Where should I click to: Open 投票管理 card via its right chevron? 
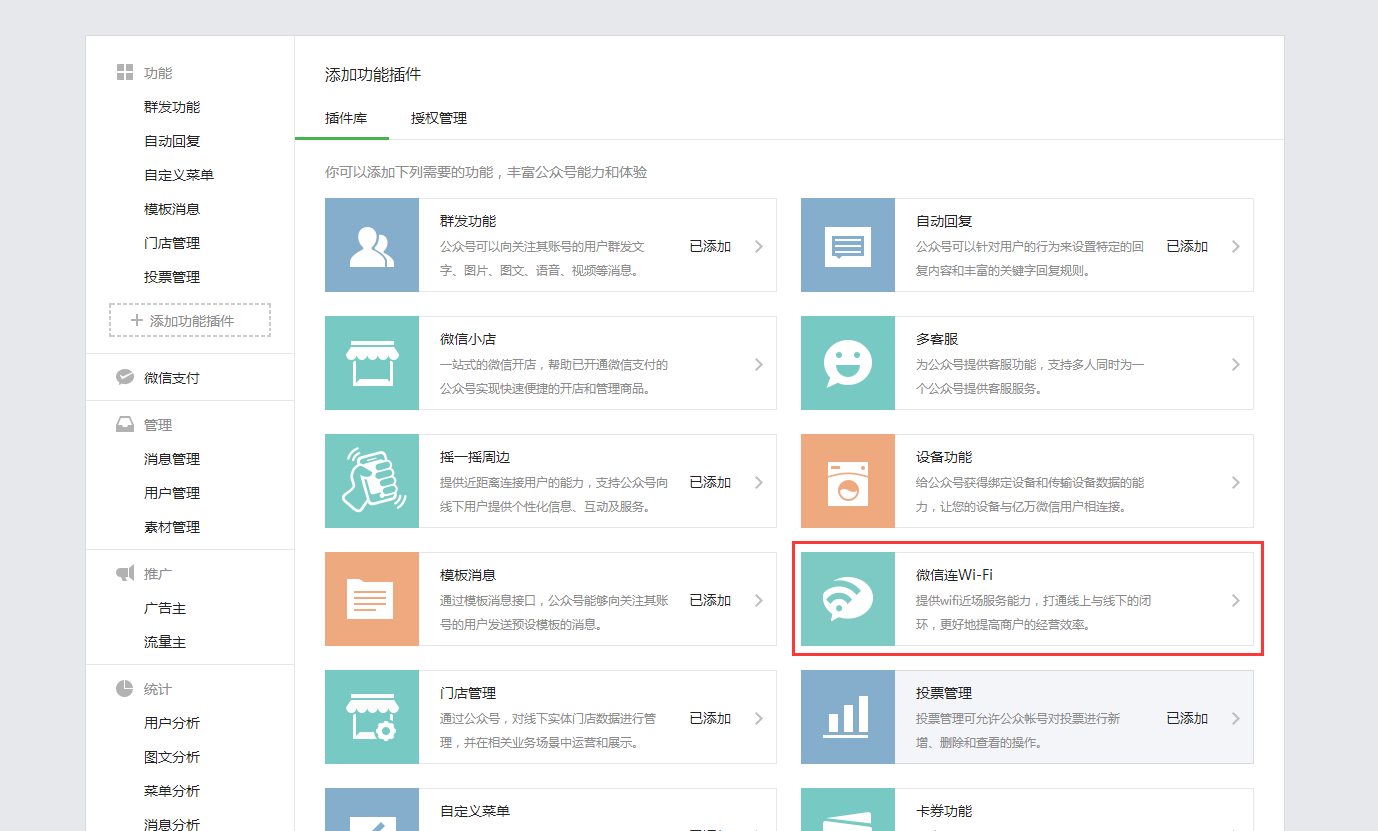1236,718
